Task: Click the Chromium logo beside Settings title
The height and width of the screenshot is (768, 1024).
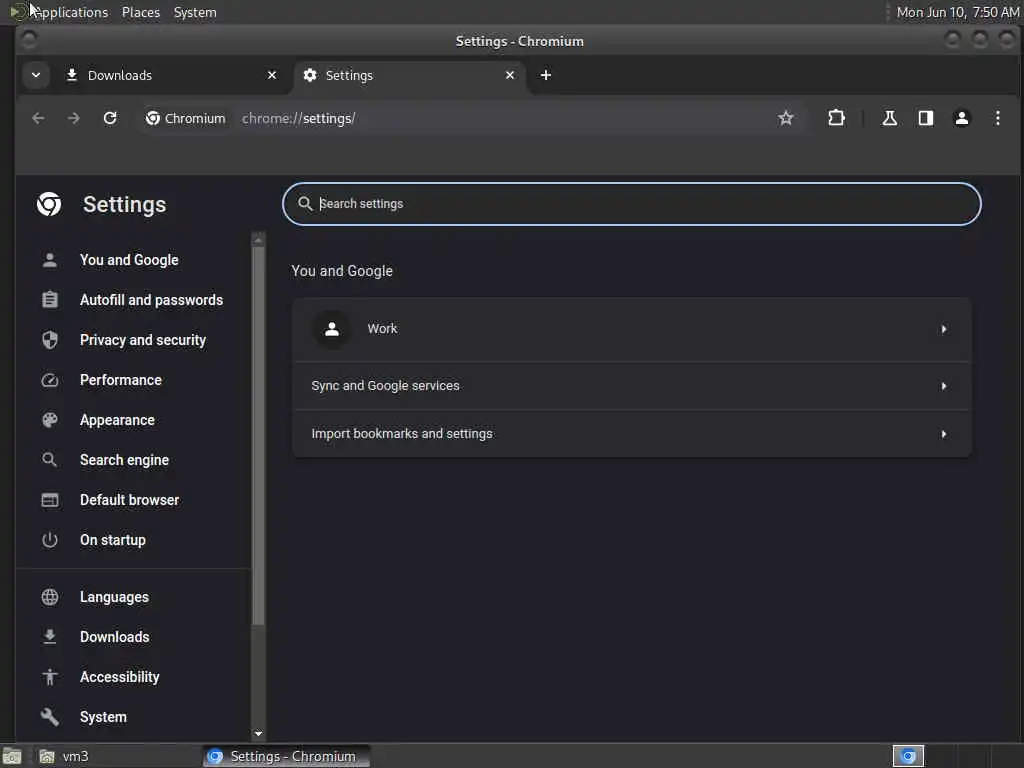Action: (x=49, y=204)
